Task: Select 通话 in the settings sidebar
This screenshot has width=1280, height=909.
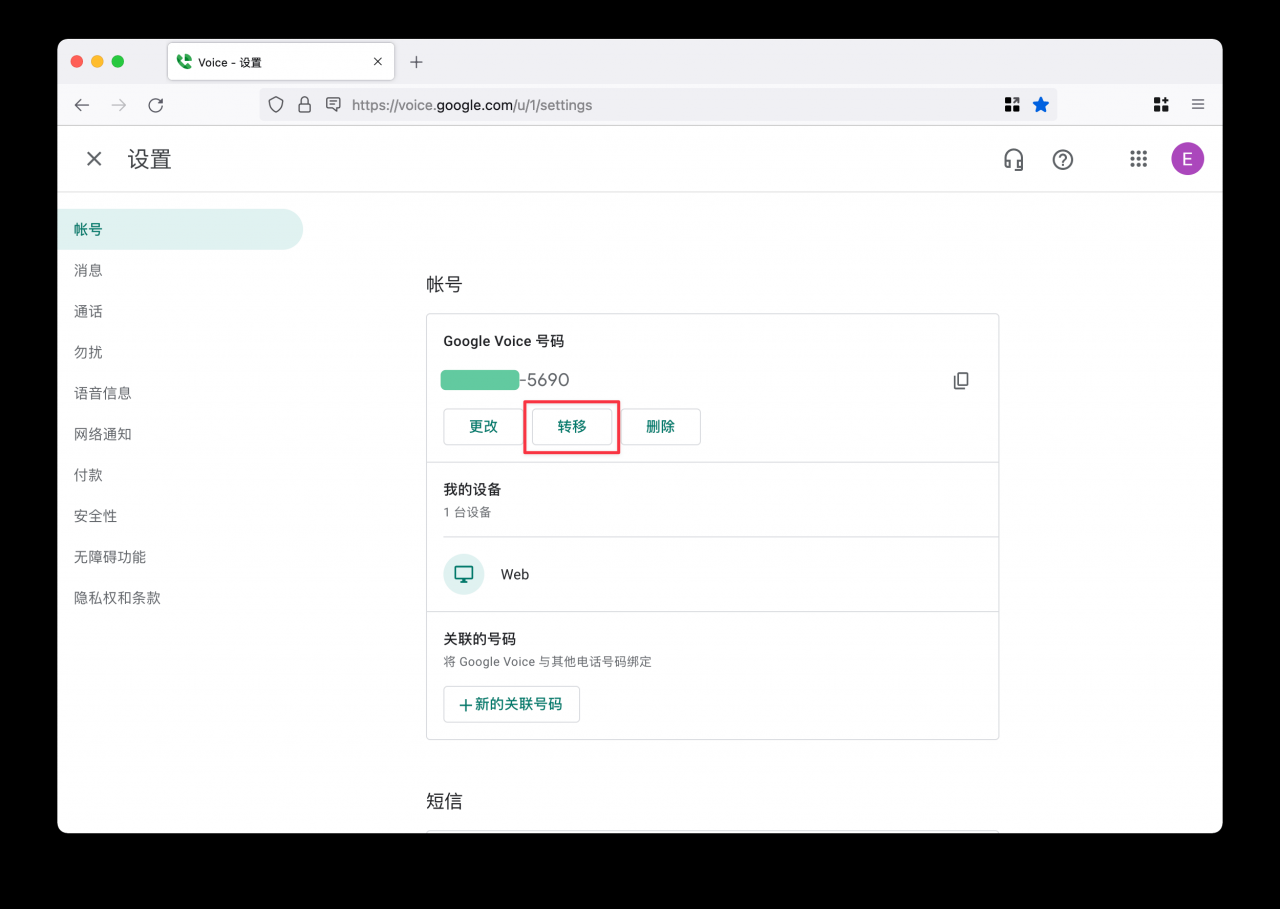Action: pyautogui.click(x=88, y=312)
